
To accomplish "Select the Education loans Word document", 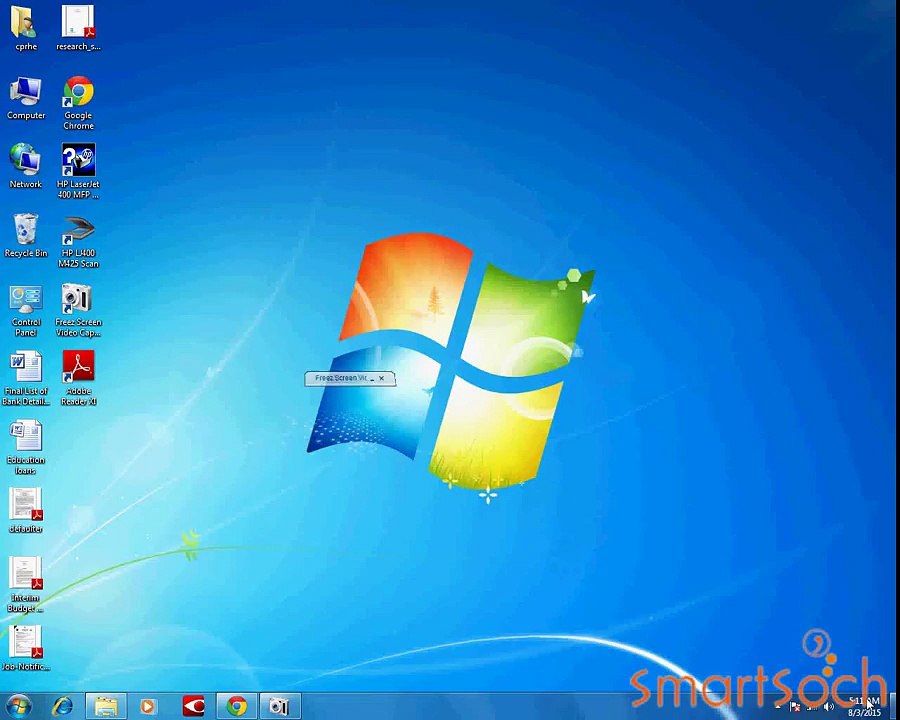I will [x=25, y=448].
